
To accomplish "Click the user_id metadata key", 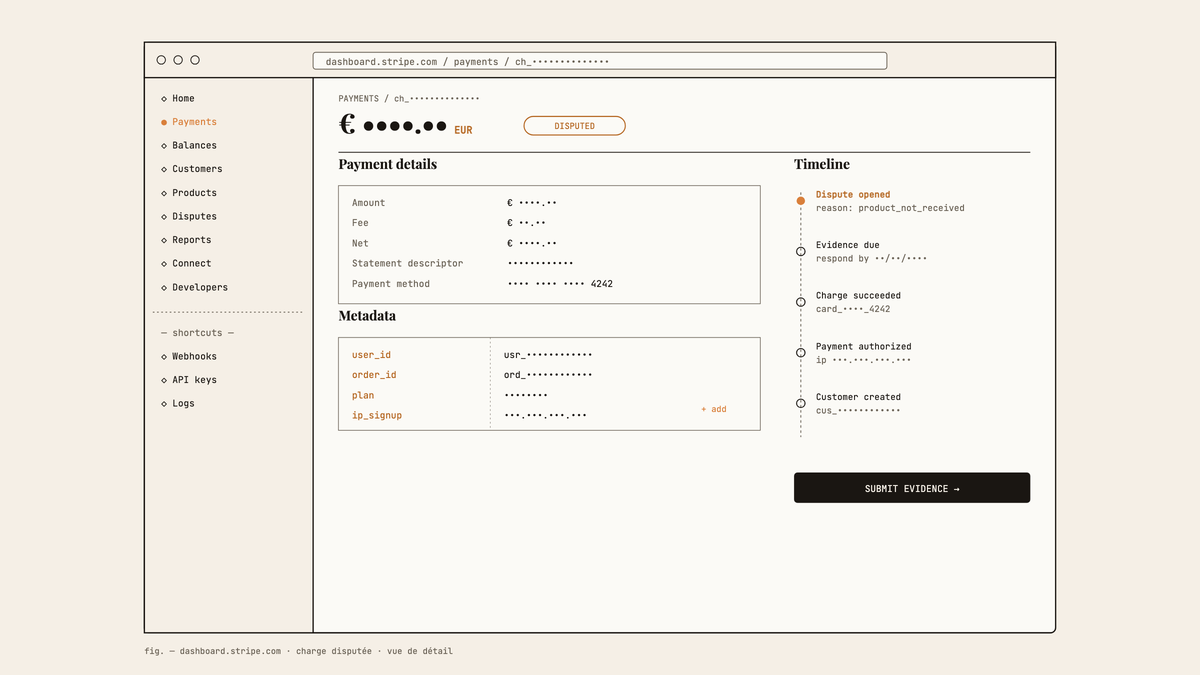I will click(x=372, y=355).
